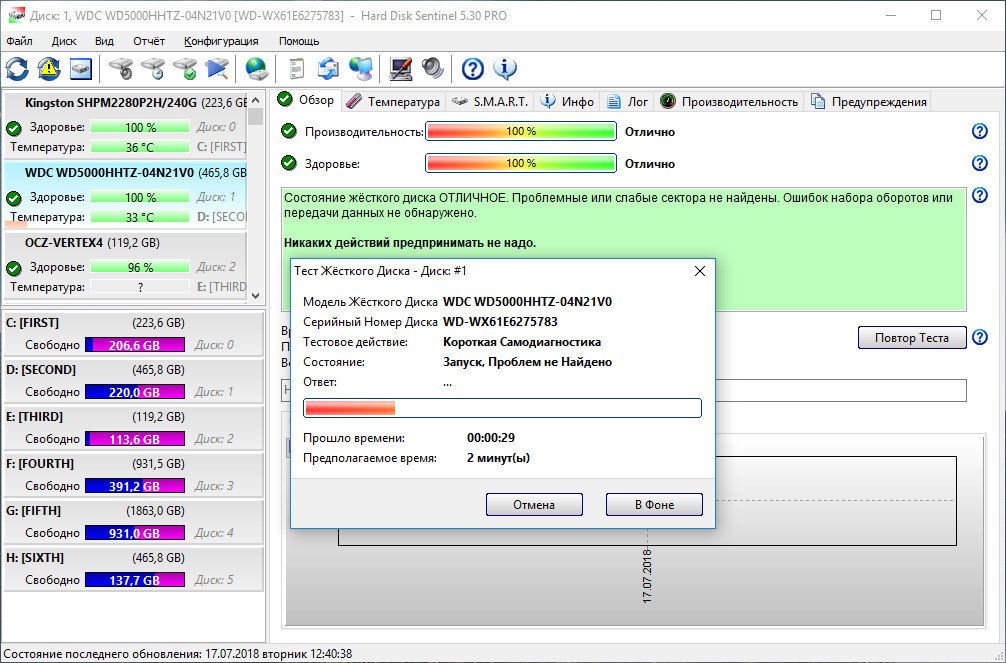Click the help icon beside Производительность bar
This screenshot has height=663, width=1006.
coord(980,131)
